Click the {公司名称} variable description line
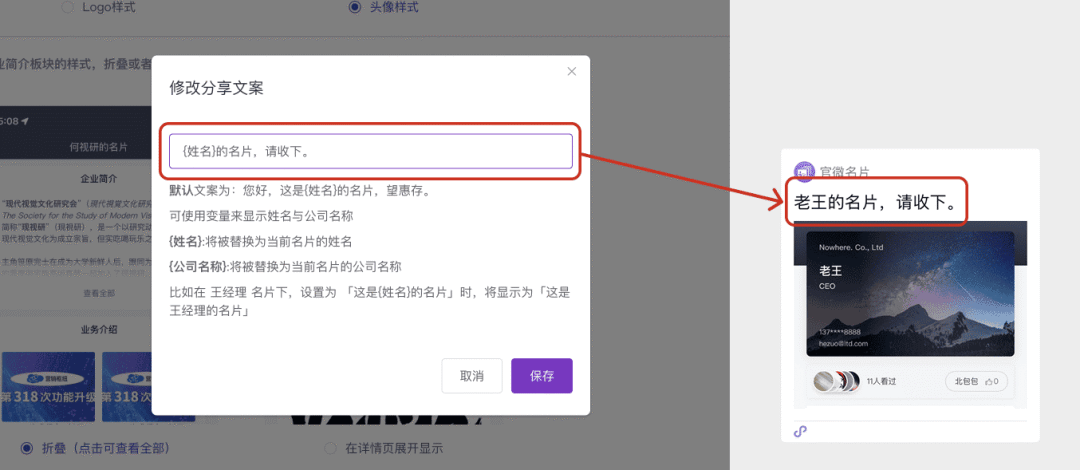 (285, 267)
